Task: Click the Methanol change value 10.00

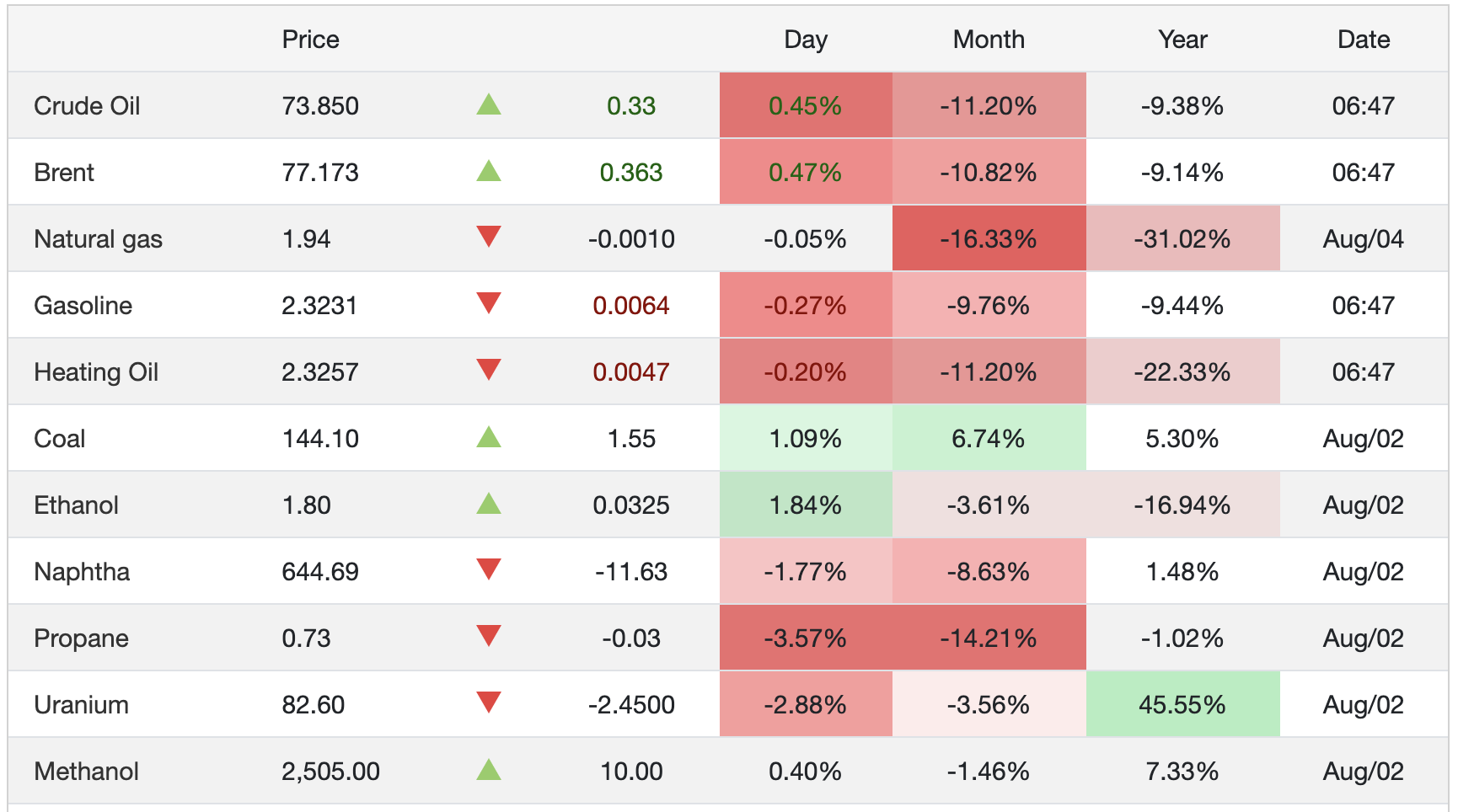Action: pyautogui.click(x=631, y=772)
